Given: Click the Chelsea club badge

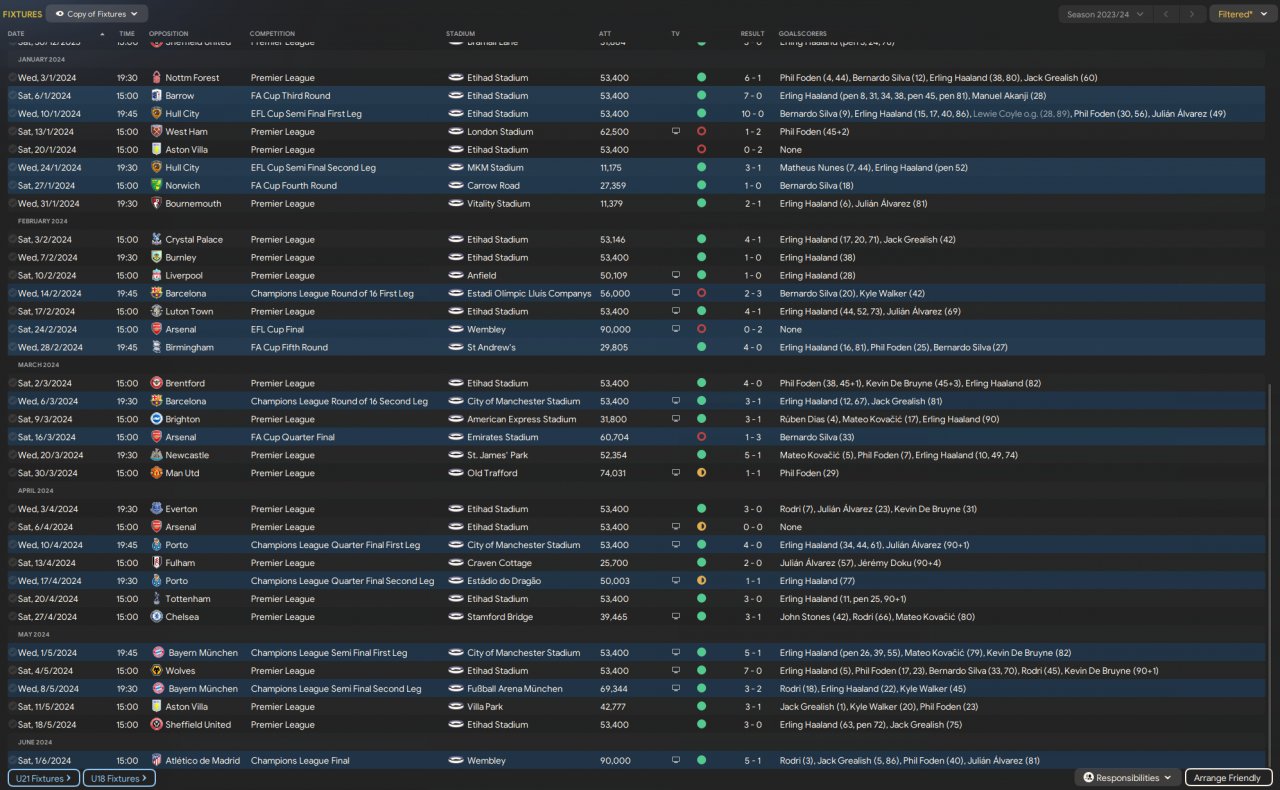Looking at the screenshot, I should 156,617.
